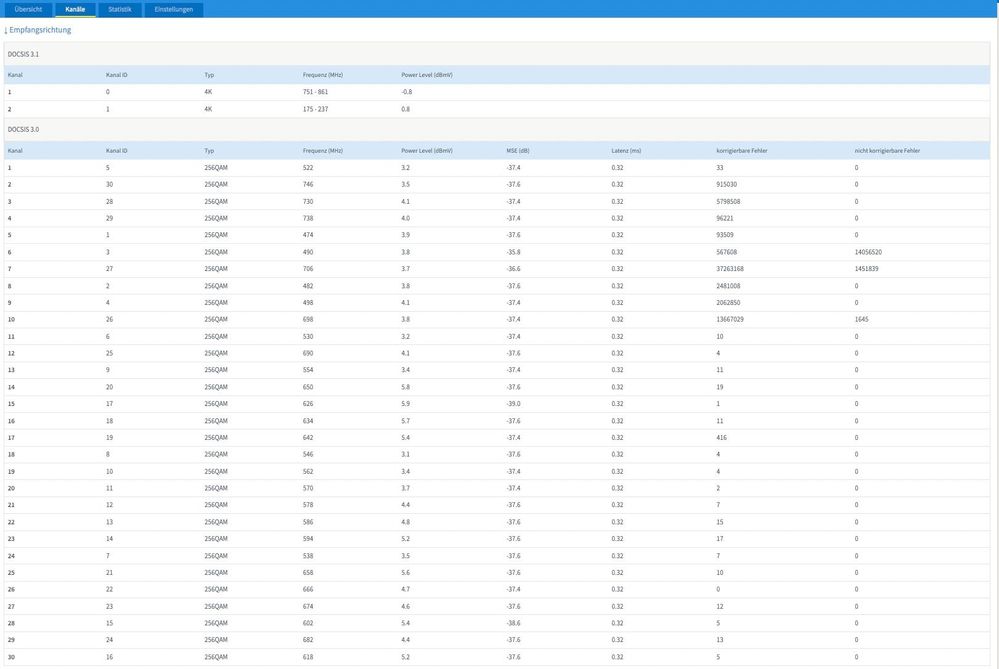This screenshot has width=999, height=669.
Task: Select the frequency 666 cell
Action: pyautogui.click(x=308, y=589)
